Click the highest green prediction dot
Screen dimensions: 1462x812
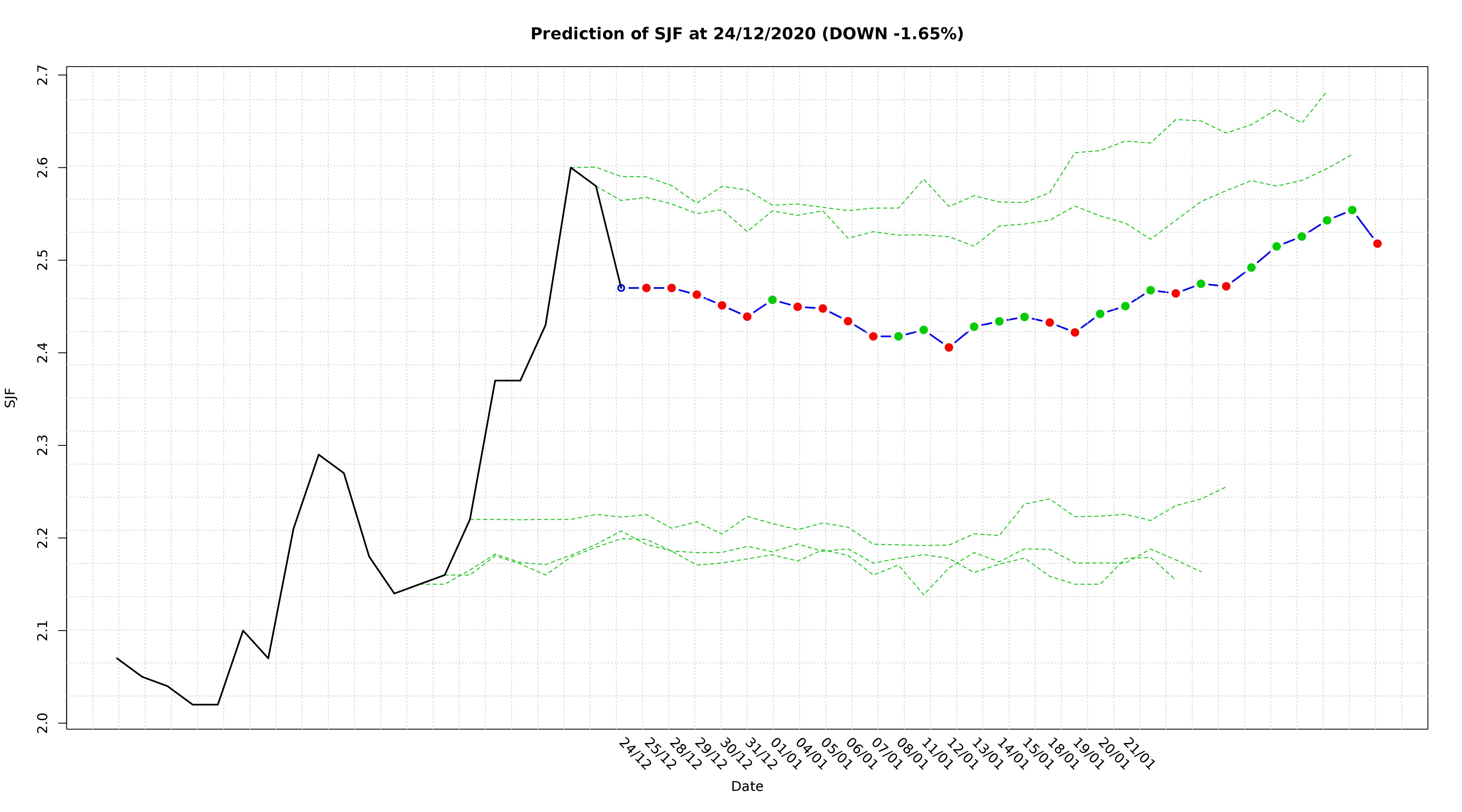[x=1352, y=210]
